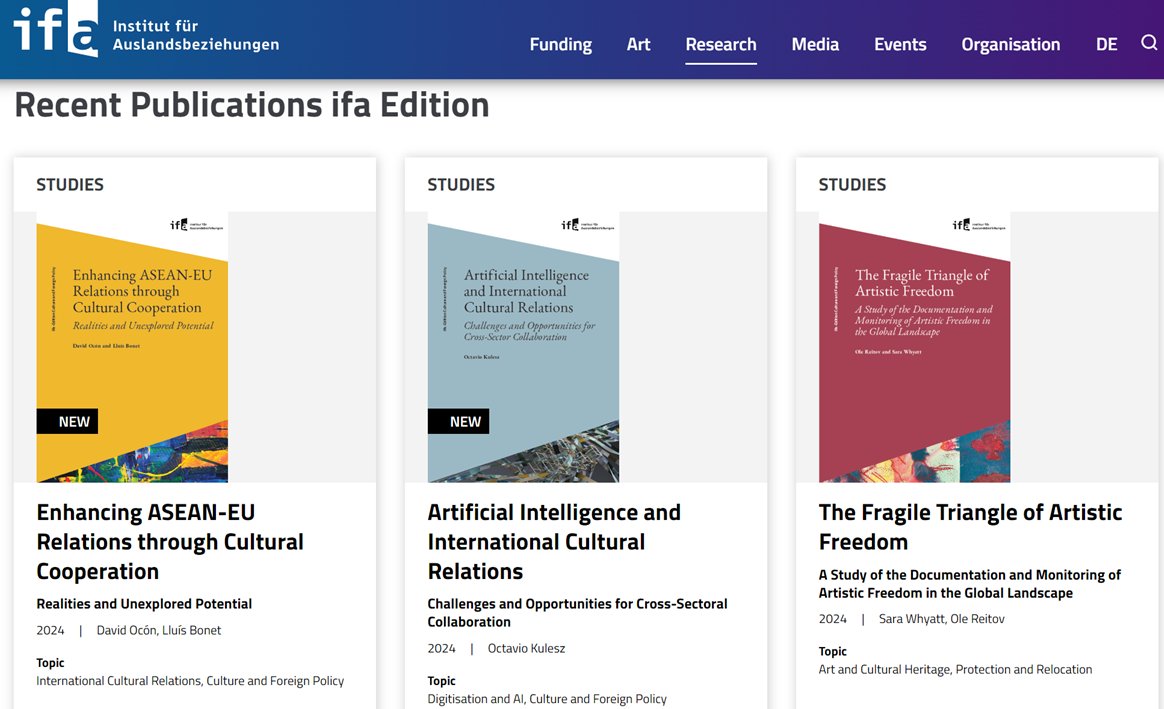Click subtitle Realities and Unexplored Potential
1164x709 pixels.
(x=144, y=604)
